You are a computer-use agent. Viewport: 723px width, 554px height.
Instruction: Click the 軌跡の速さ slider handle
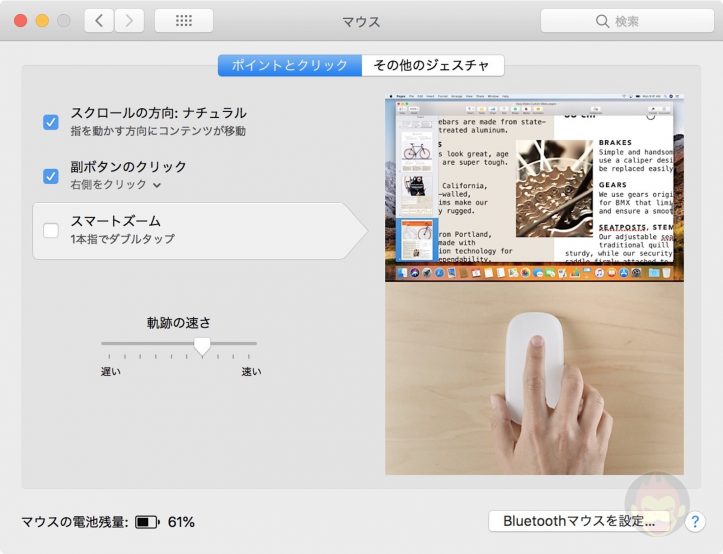coord(202,345)
